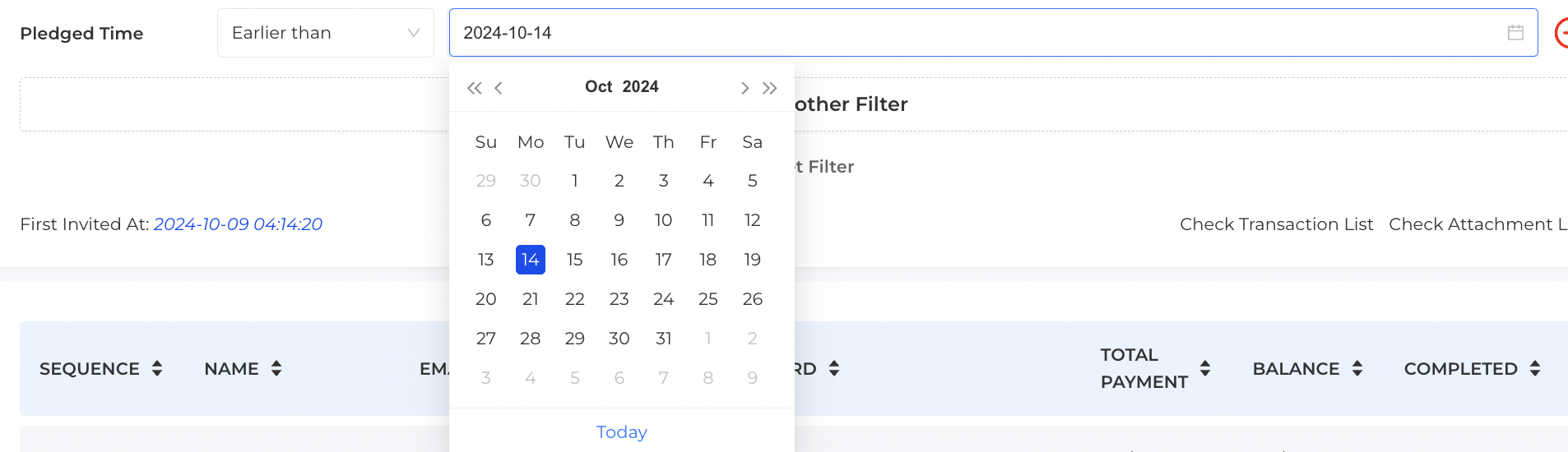The width and height of the screenshot is (1568, 452).
Task: Open the year 2024 picker in calendar header
Action: [640, 86]
